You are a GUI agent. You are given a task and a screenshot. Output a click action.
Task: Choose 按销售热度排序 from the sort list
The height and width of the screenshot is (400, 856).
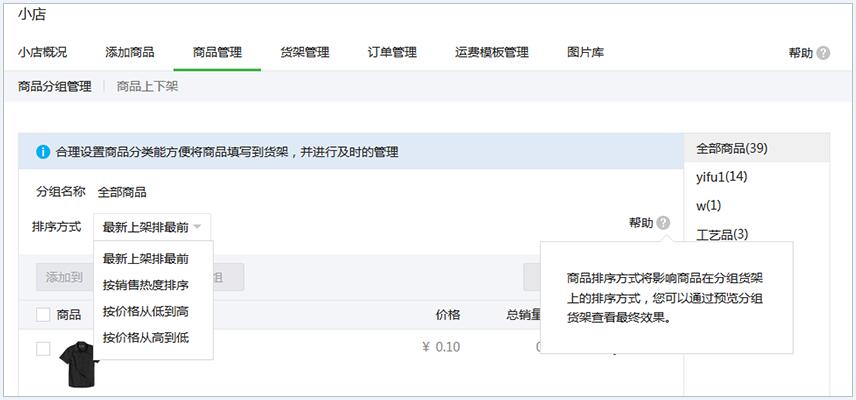145,285
